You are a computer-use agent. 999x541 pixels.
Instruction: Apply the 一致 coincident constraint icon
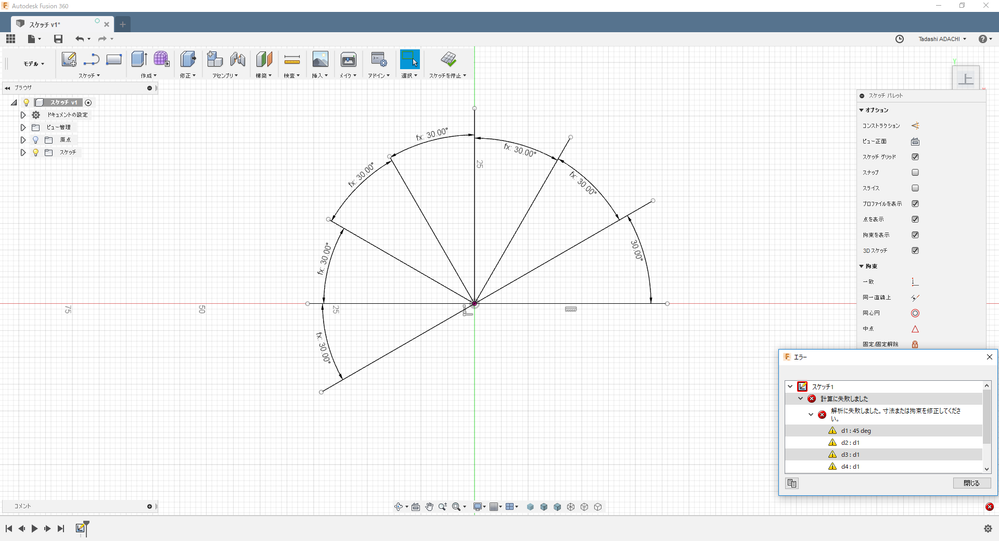click(915, 282)
